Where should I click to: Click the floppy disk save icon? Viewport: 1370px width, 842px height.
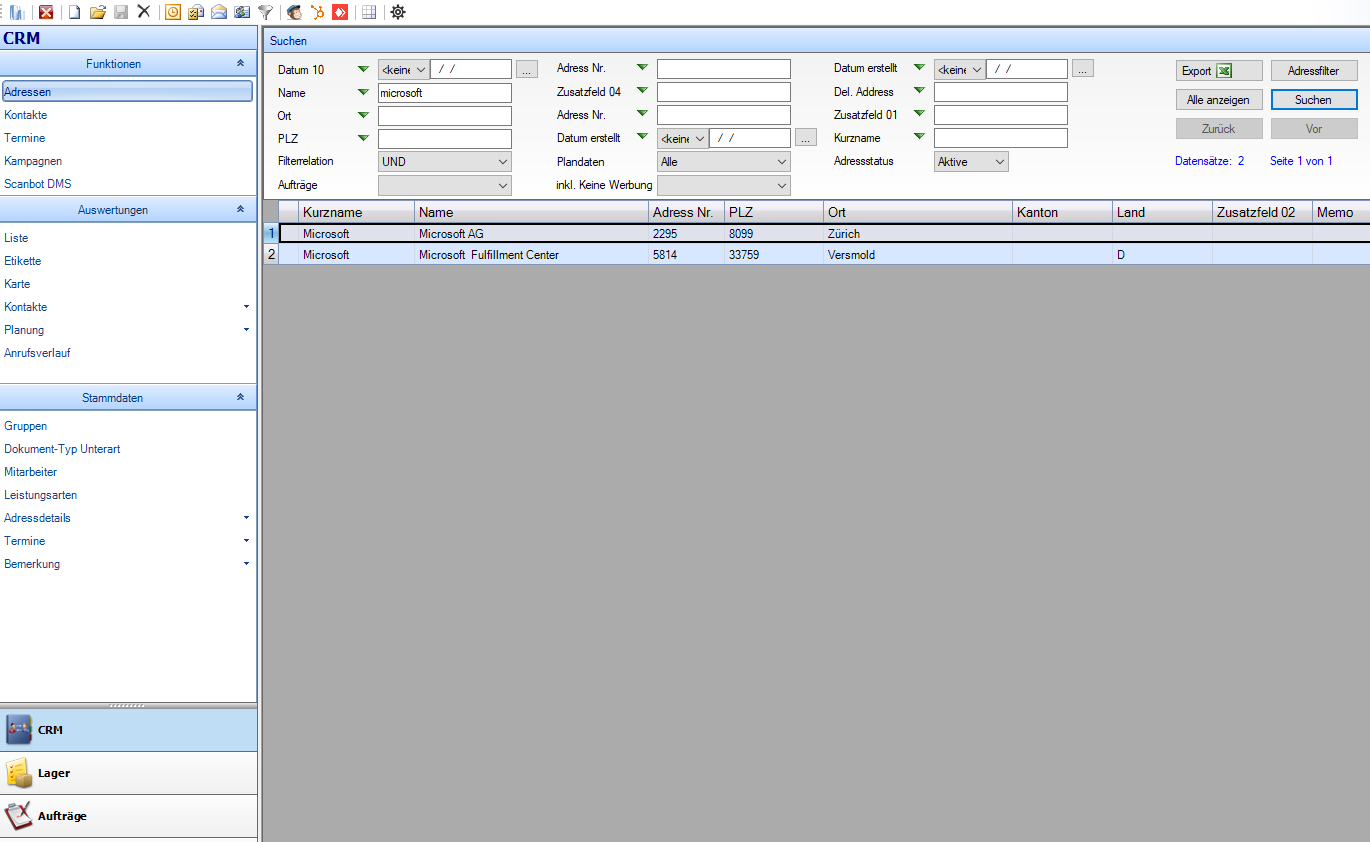point(121,12)
